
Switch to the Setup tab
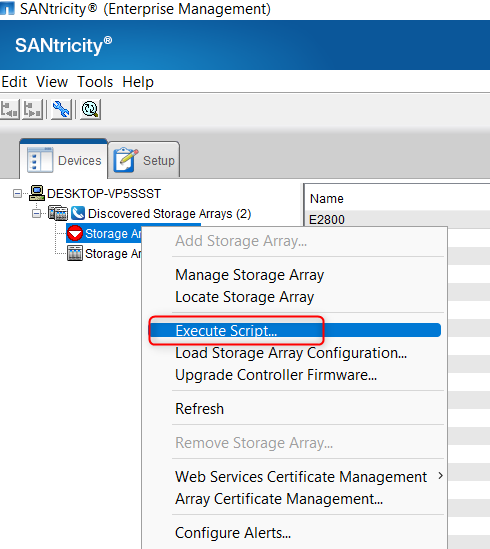(x=144, y=160)
